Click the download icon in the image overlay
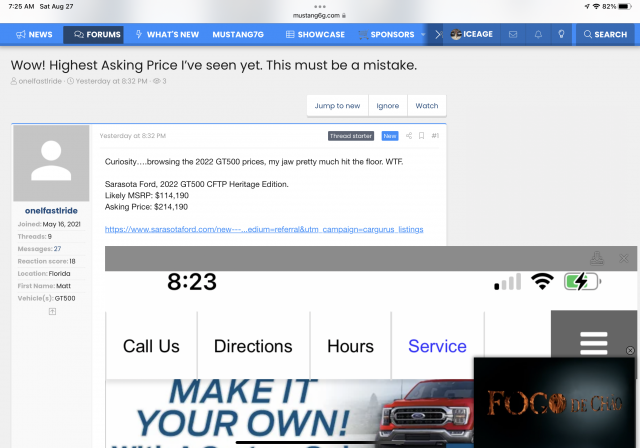The width and height of the screenshot is (640, 448). click(597, 258)
